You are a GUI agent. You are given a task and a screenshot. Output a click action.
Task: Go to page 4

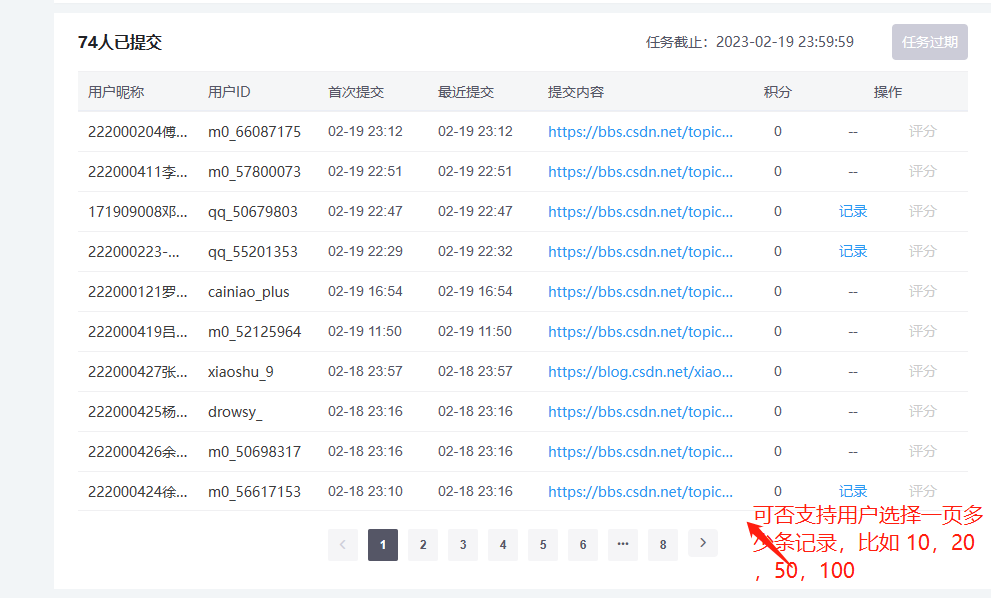[502, 544]
